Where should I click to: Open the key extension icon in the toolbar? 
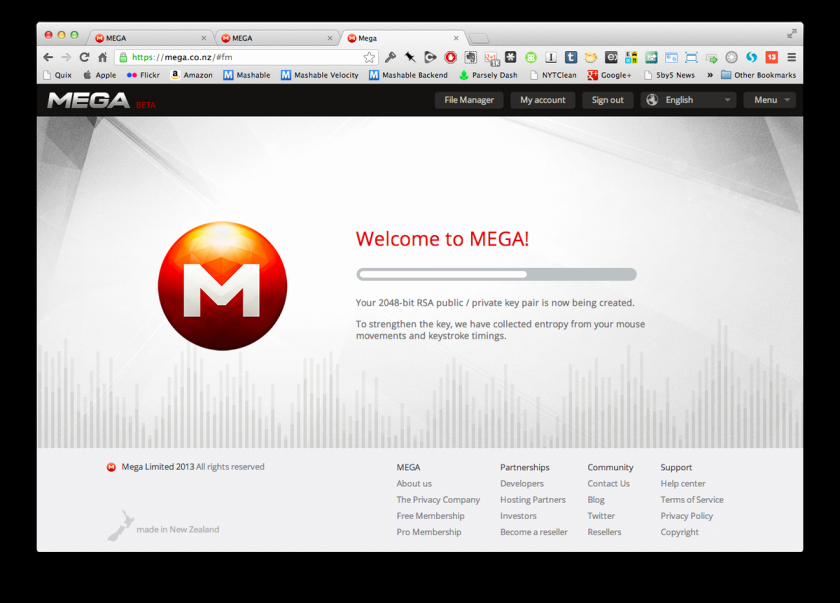pyautogui.click(x=391, y=57)
